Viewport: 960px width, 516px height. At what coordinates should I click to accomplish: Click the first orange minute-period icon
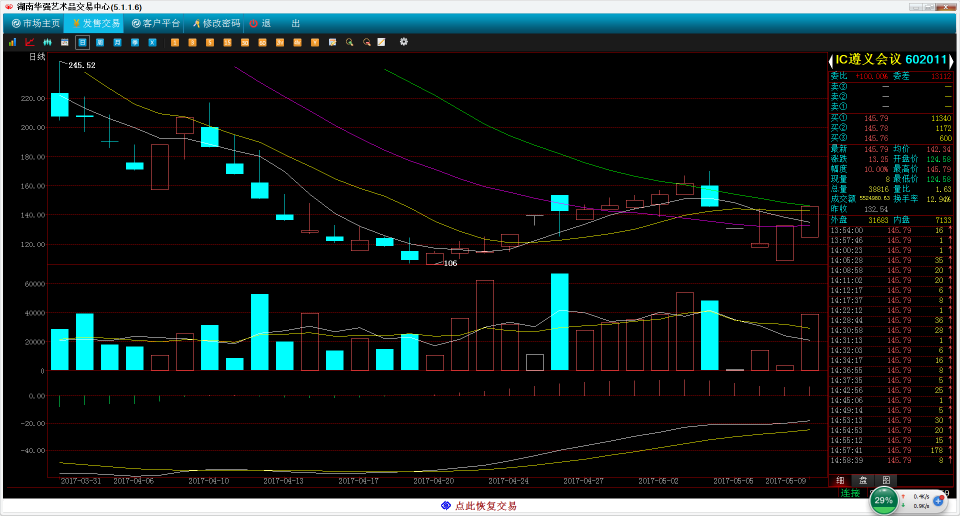tap(175, 42)
